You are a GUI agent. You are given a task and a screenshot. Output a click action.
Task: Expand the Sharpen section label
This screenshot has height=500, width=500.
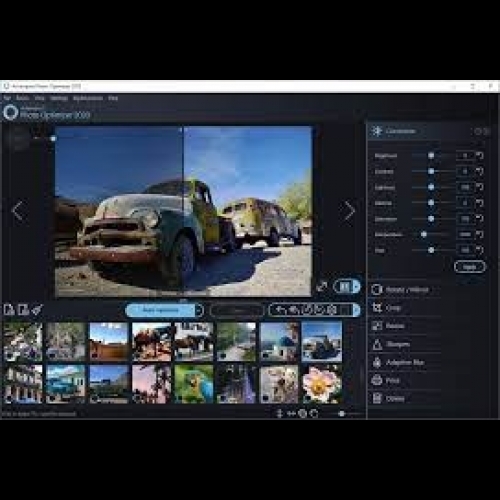coord(398,344)
